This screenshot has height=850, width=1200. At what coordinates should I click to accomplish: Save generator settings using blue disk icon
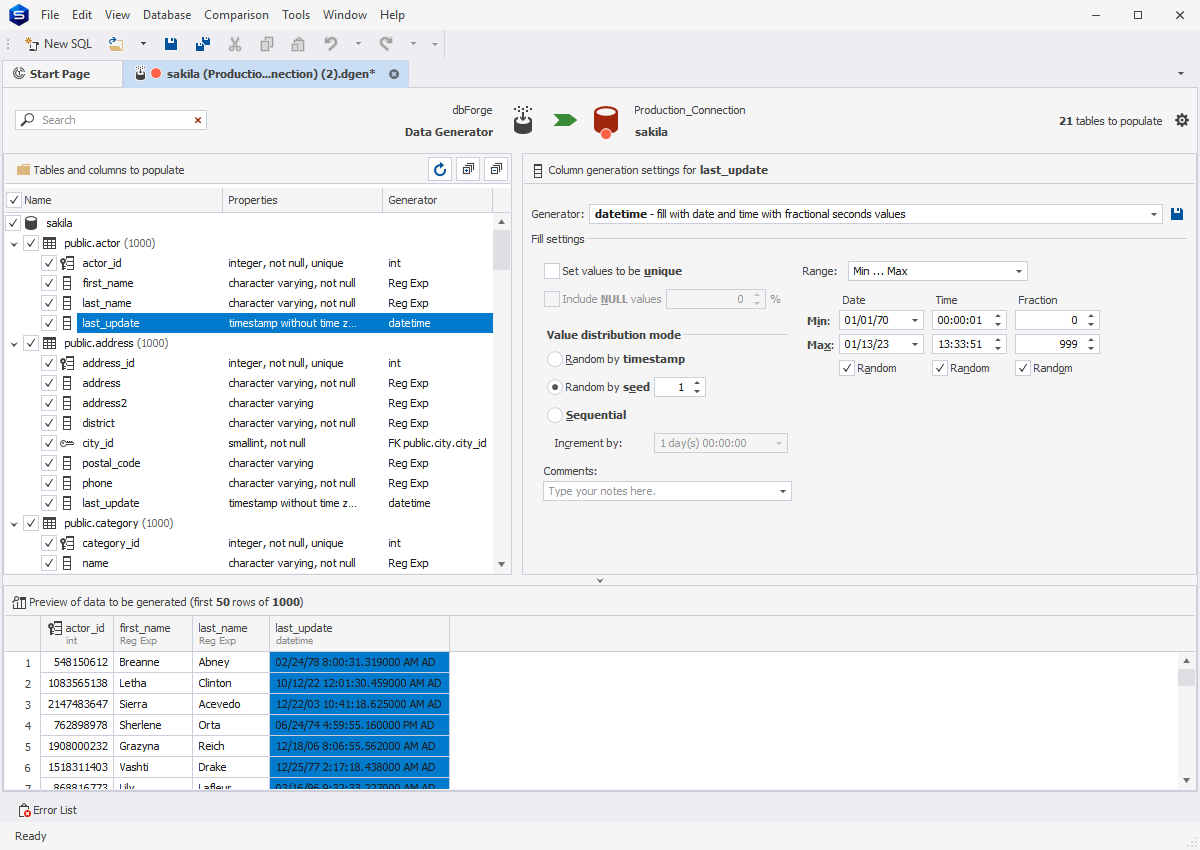coord(1178,214)
